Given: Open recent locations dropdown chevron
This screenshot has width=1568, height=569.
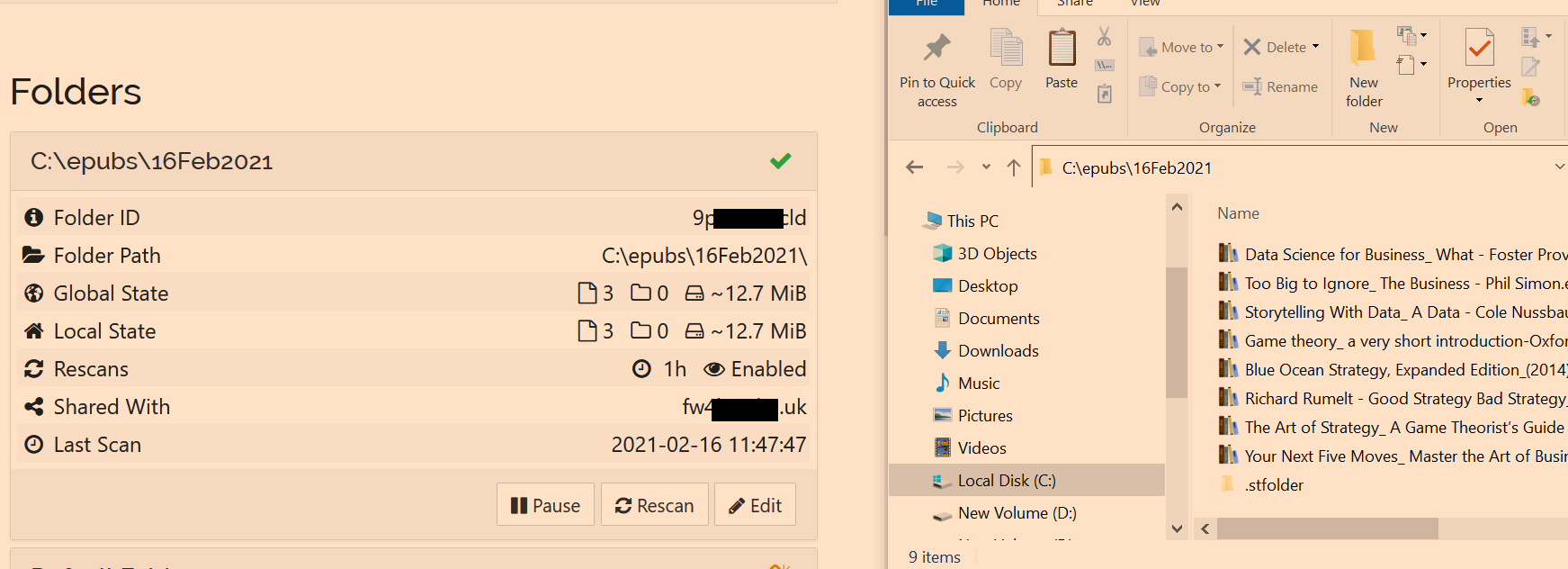Looking at the screenshot, I should tap(986, 167).
